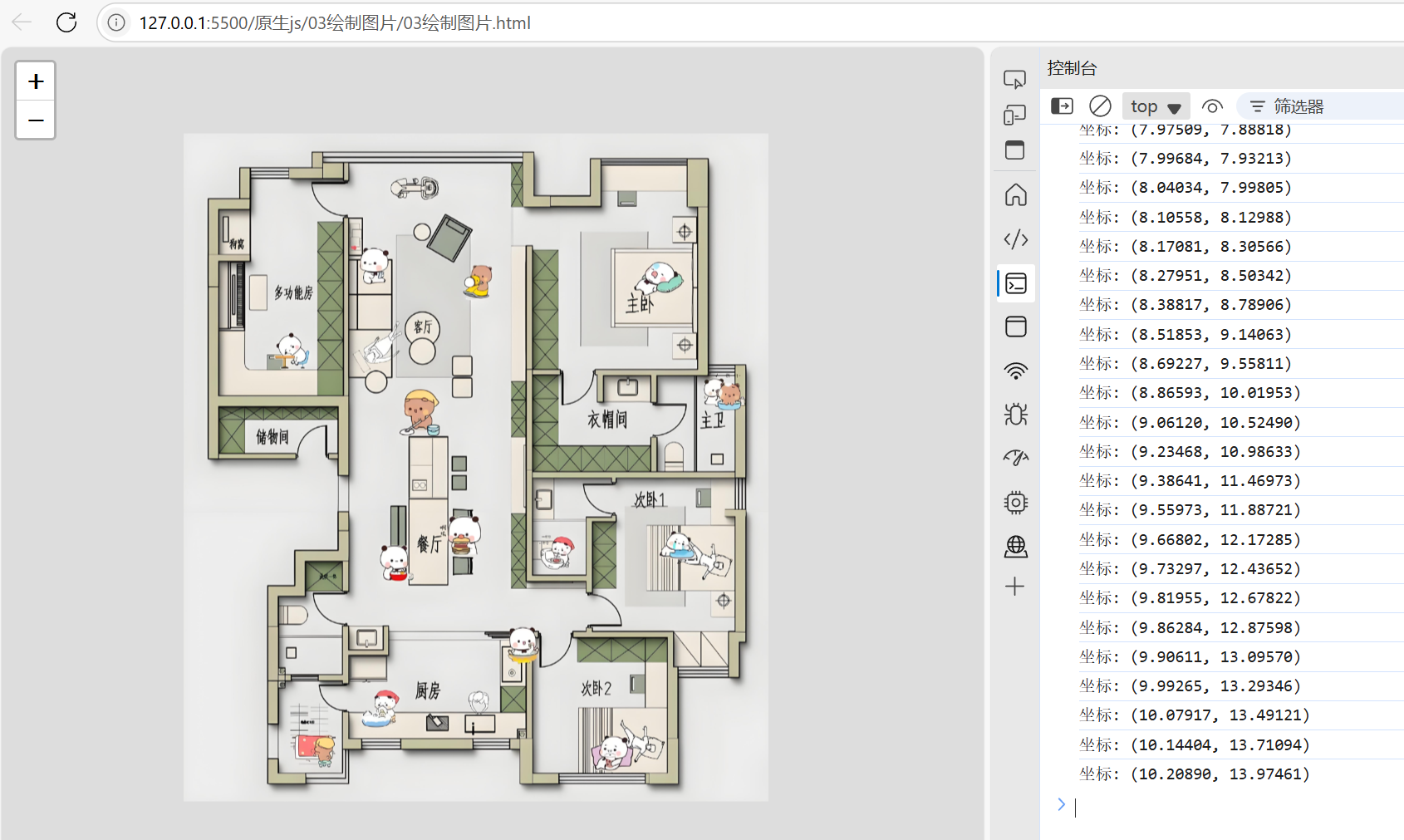Toggle the console sidebar panel

1063,106
